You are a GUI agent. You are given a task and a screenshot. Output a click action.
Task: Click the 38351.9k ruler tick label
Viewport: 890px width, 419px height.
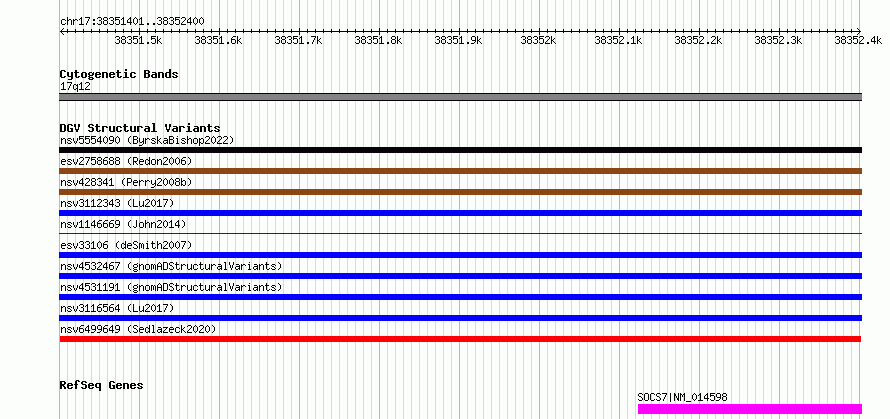(x=458, y=40)
